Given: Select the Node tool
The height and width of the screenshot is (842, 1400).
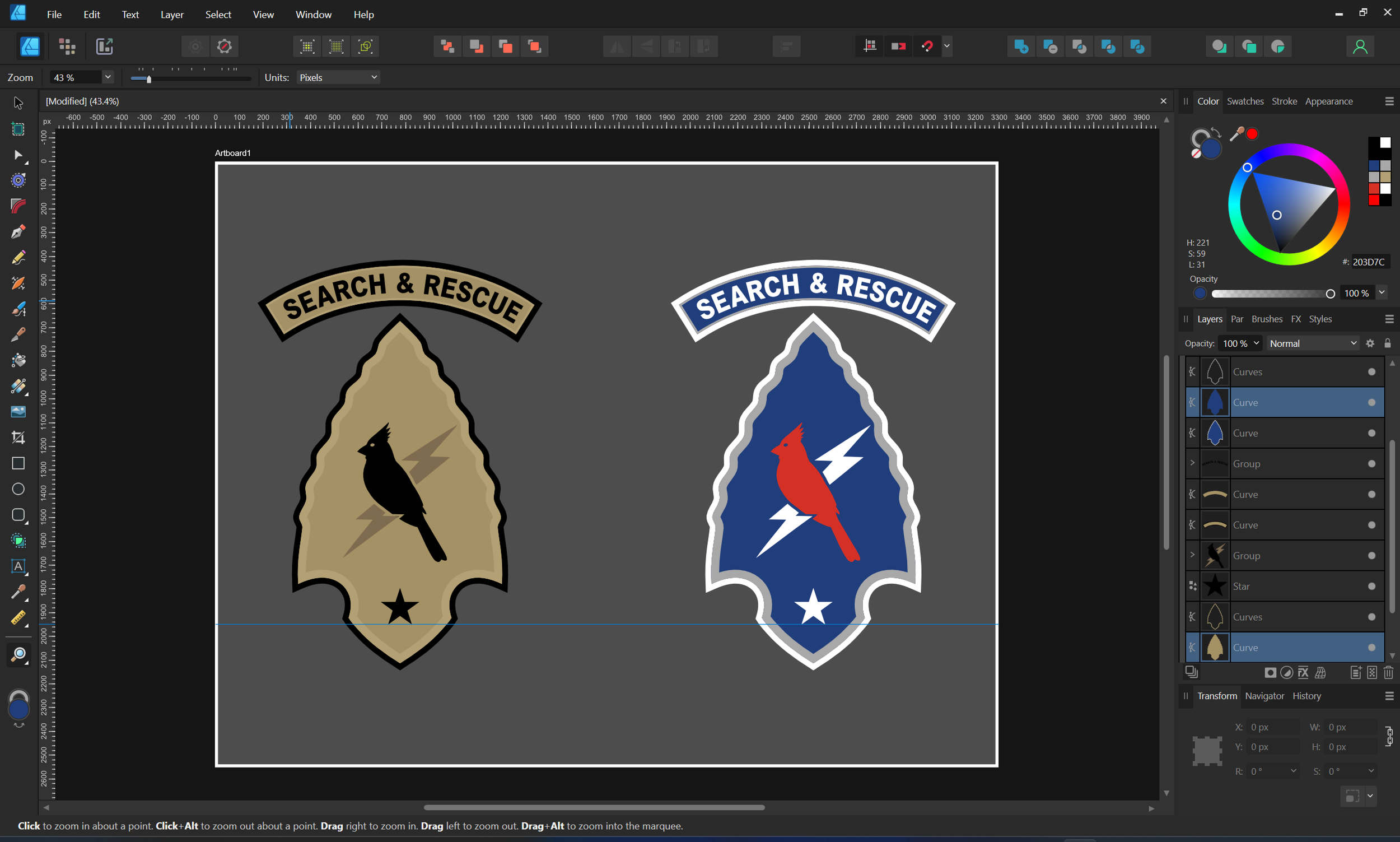Looking at the screenshot, I should 18,155.
